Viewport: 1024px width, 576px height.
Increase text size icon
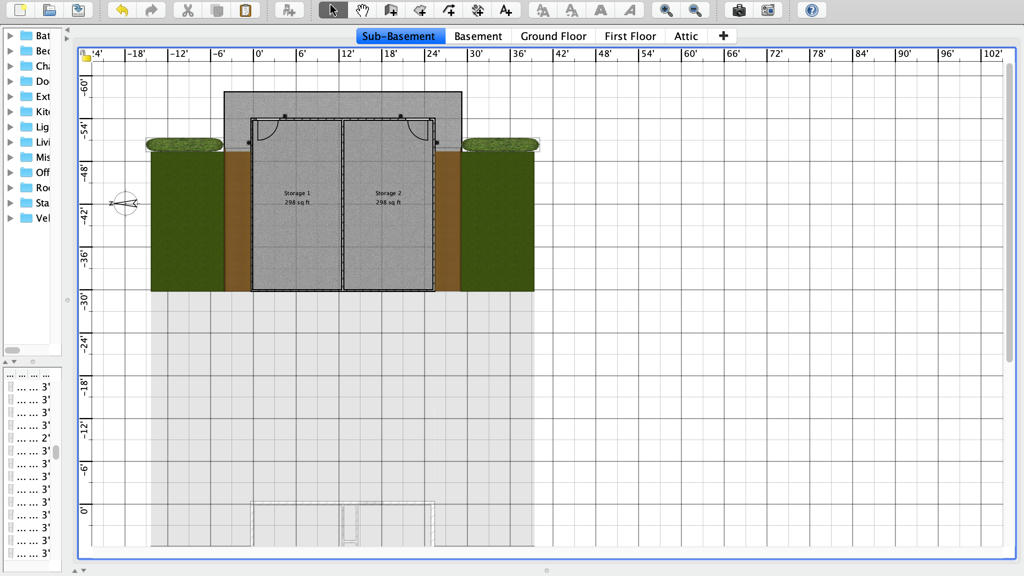tap(542, 10)
